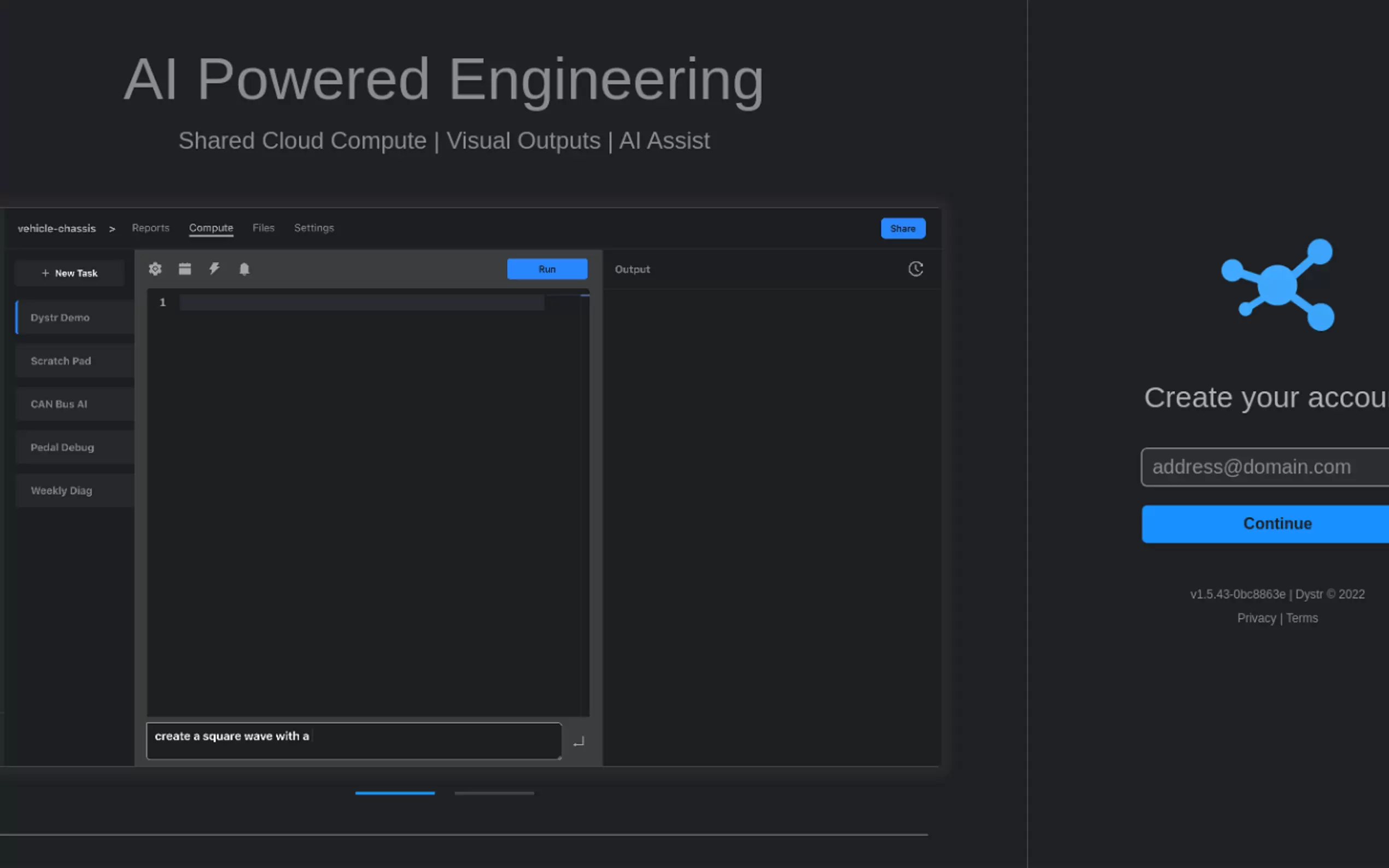Click the email address input field
This screenshot has width=1389, height=868.
tap(1263, 467)
